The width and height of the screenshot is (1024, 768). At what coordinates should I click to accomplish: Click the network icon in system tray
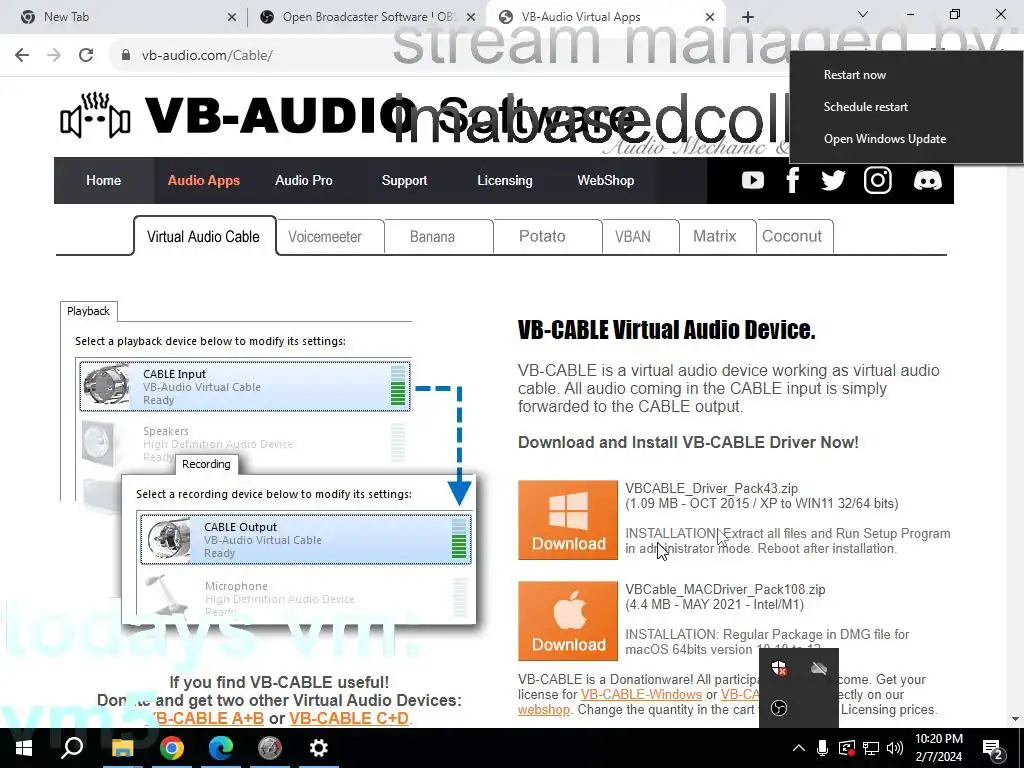tap(871, 748)
